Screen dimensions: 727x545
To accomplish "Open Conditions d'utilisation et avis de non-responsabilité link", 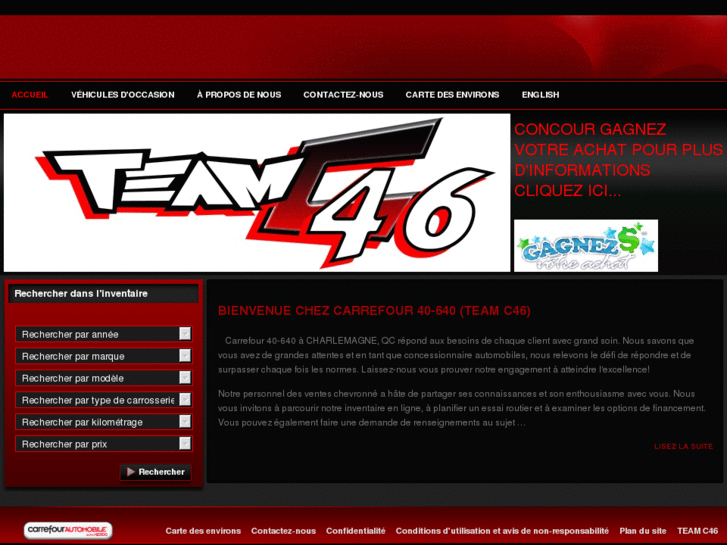I will pos(502,531).
